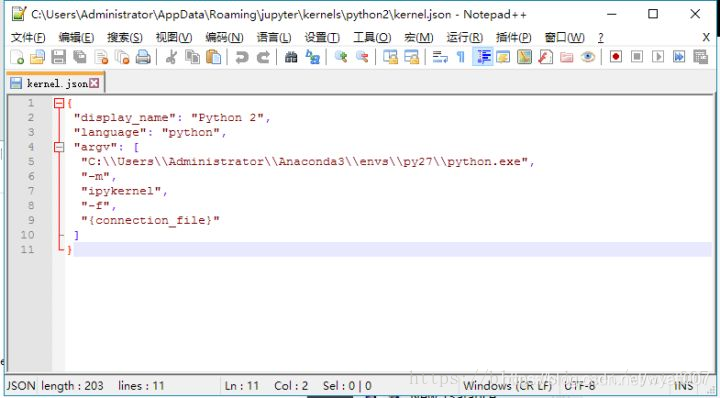Screen dimensions: 720x398
Task: Create a new file with toolbar icon
Action: coord(17,57)
